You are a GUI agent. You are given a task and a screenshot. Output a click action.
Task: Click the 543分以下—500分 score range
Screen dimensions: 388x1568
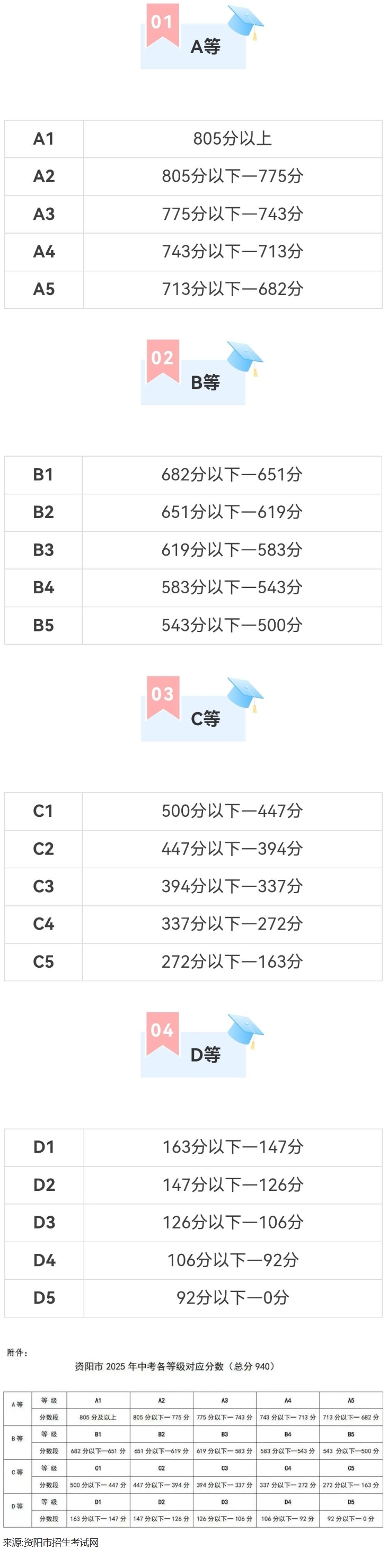(x=232, y=626)
